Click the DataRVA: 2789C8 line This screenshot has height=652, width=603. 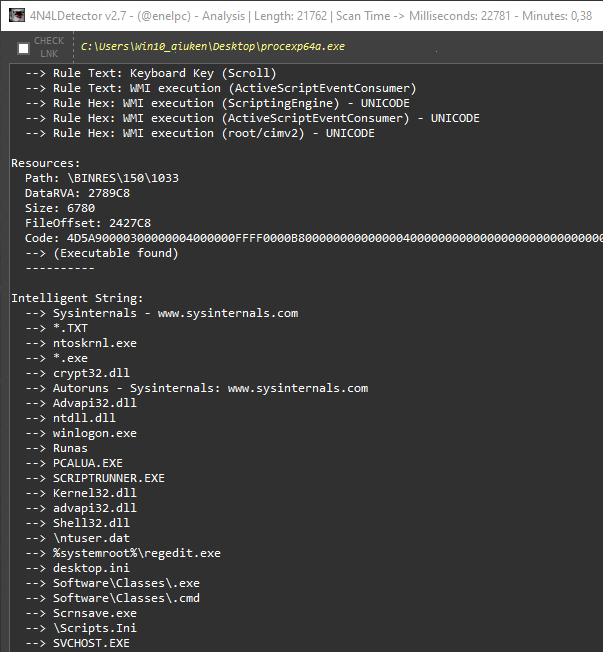click(77, 193)
